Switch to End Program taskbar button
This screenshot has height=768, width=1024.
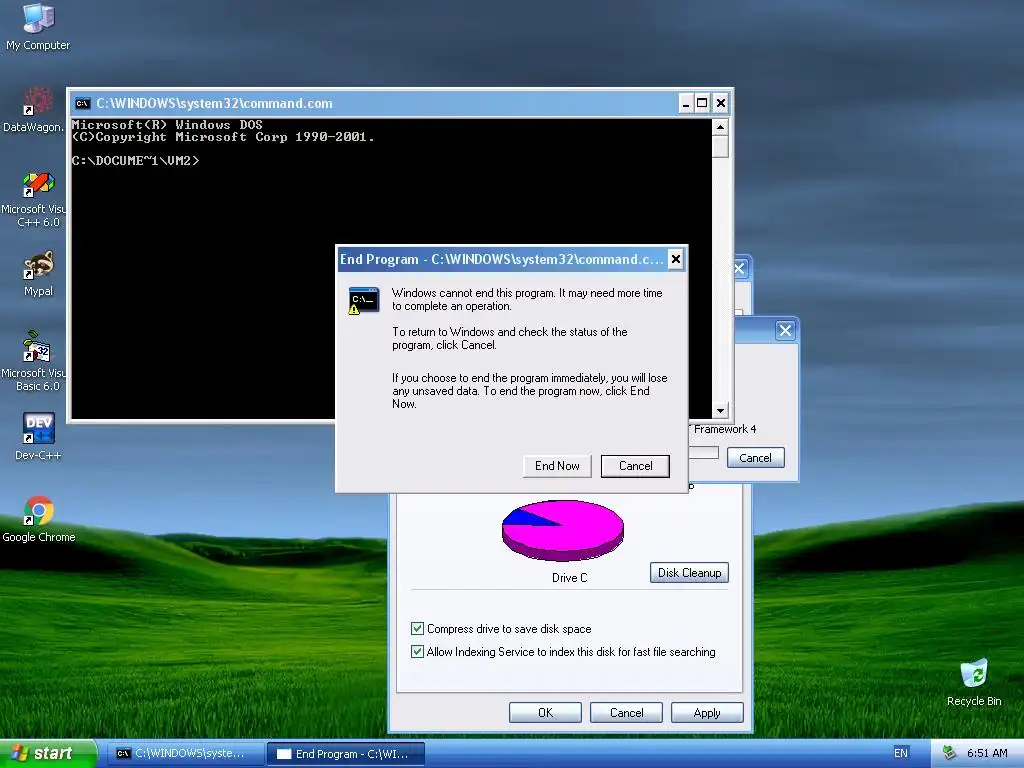pyautogui.click(x=345, y=754)
